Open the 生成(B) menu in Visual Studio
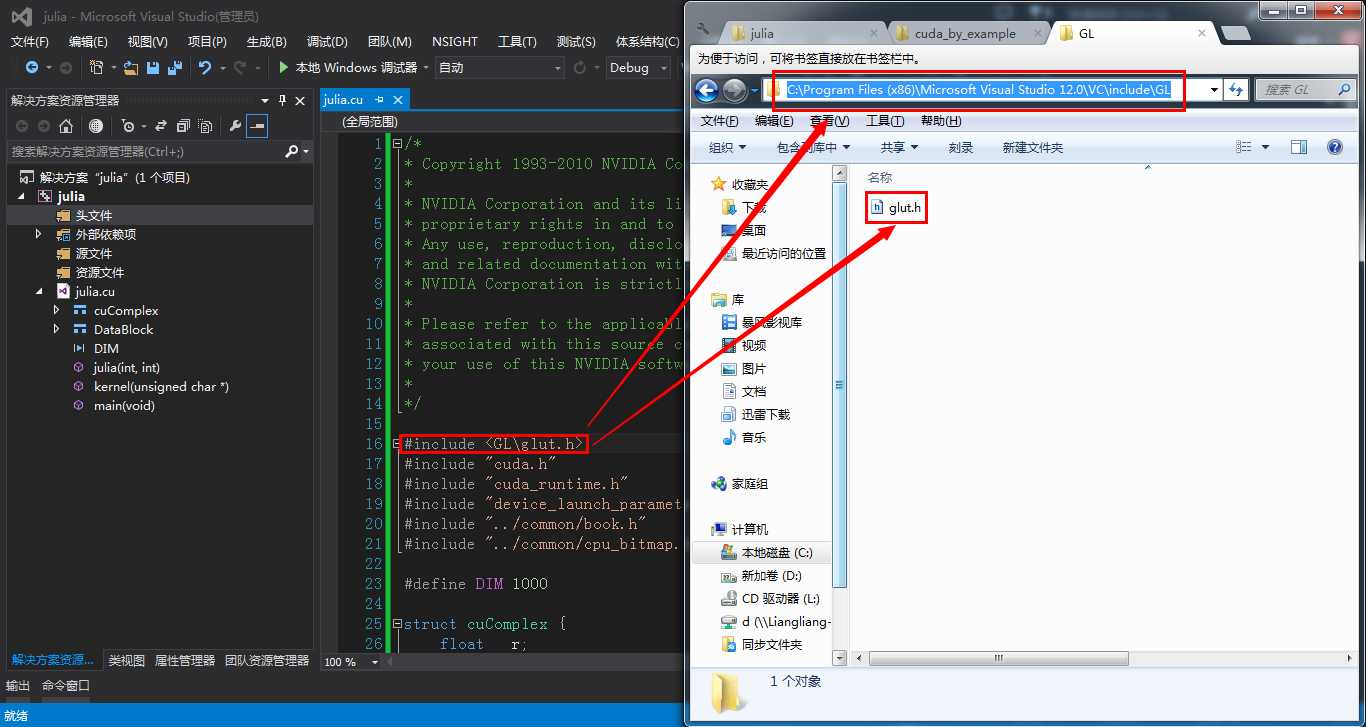The width and height of the screenshot is (1366, 727). tap(266, 41)
